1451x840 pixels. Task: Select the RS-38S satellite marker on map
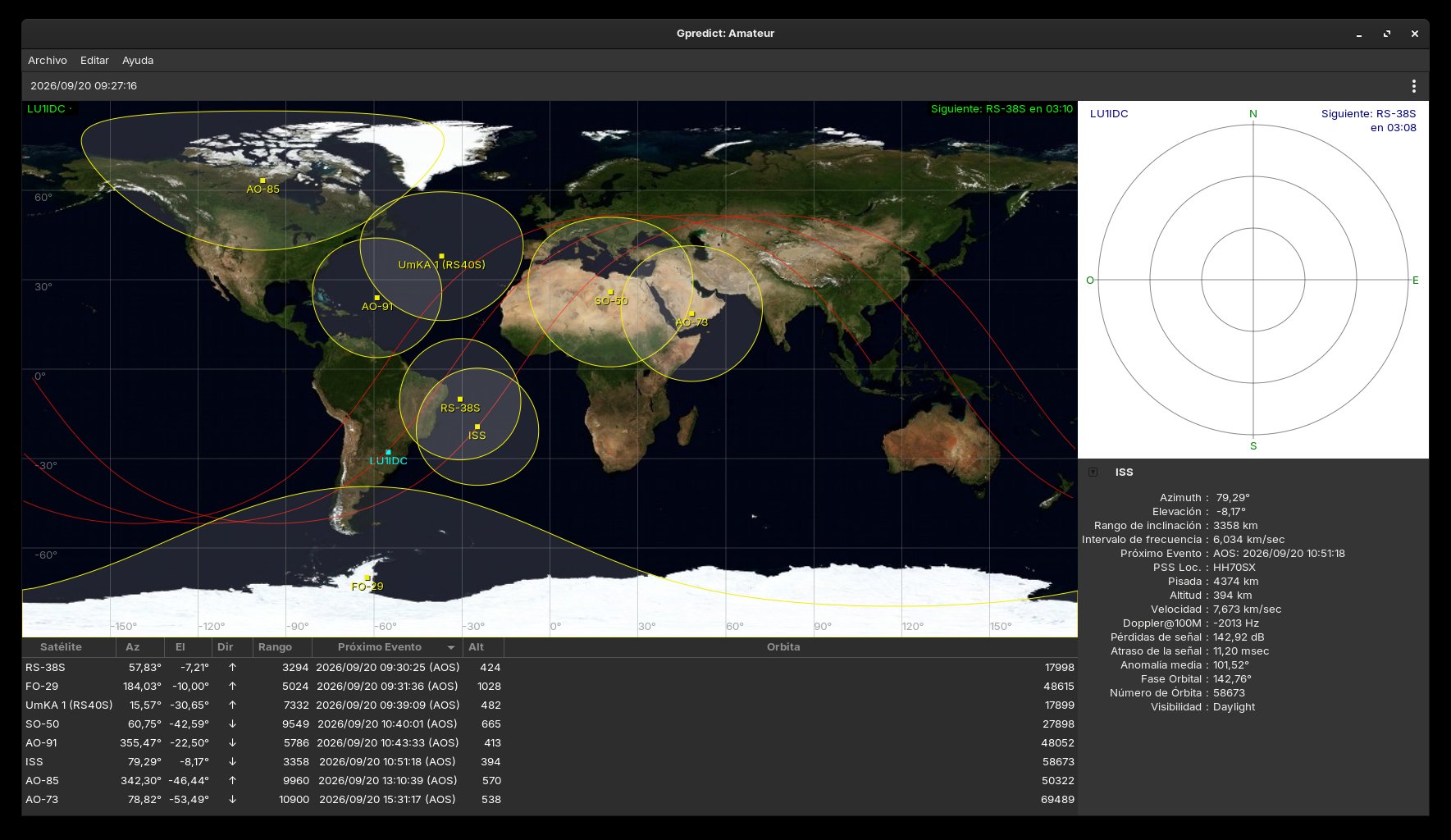click(460, 399)
